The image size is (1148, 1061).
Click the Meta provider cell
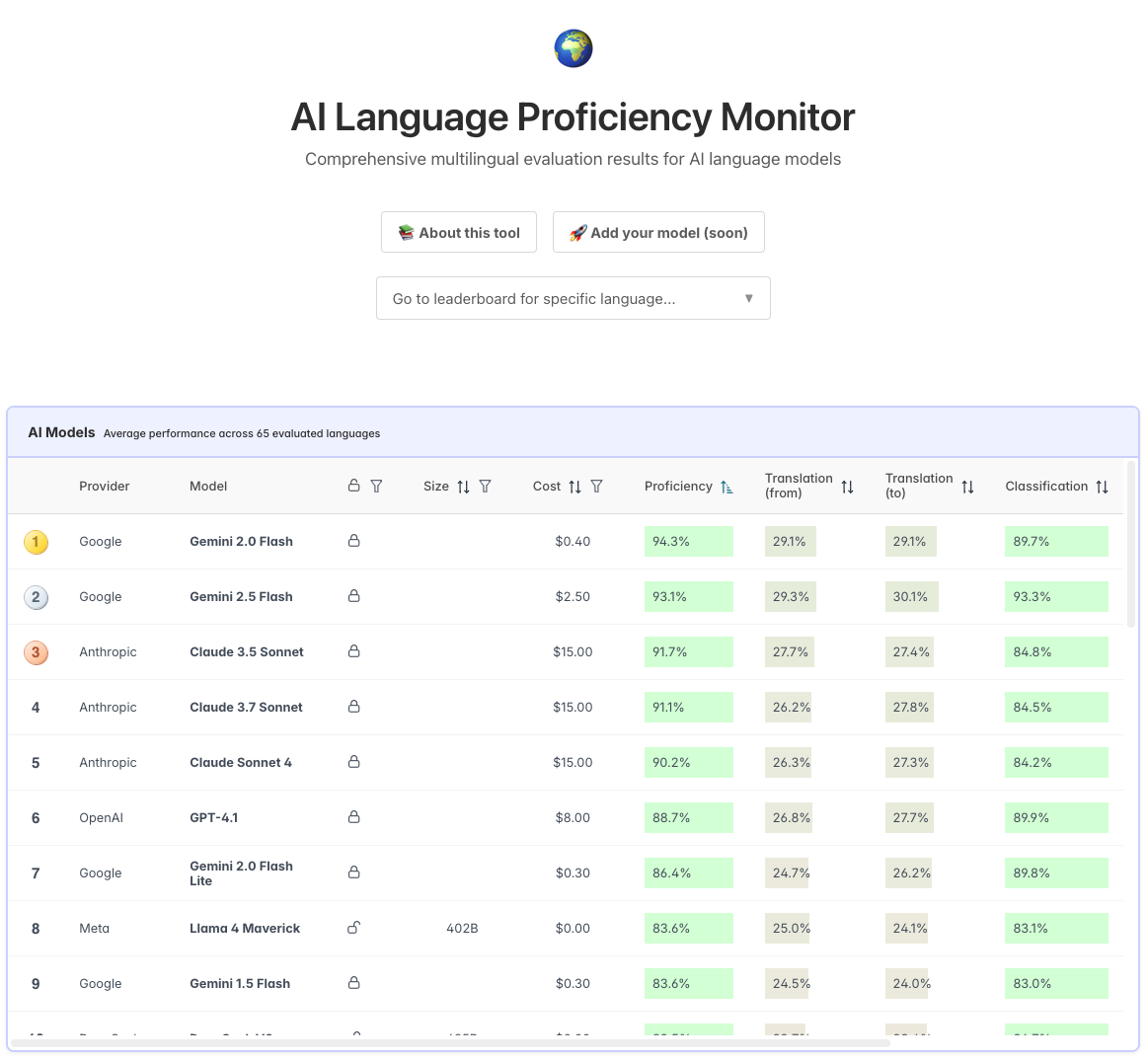pos(94,929)
